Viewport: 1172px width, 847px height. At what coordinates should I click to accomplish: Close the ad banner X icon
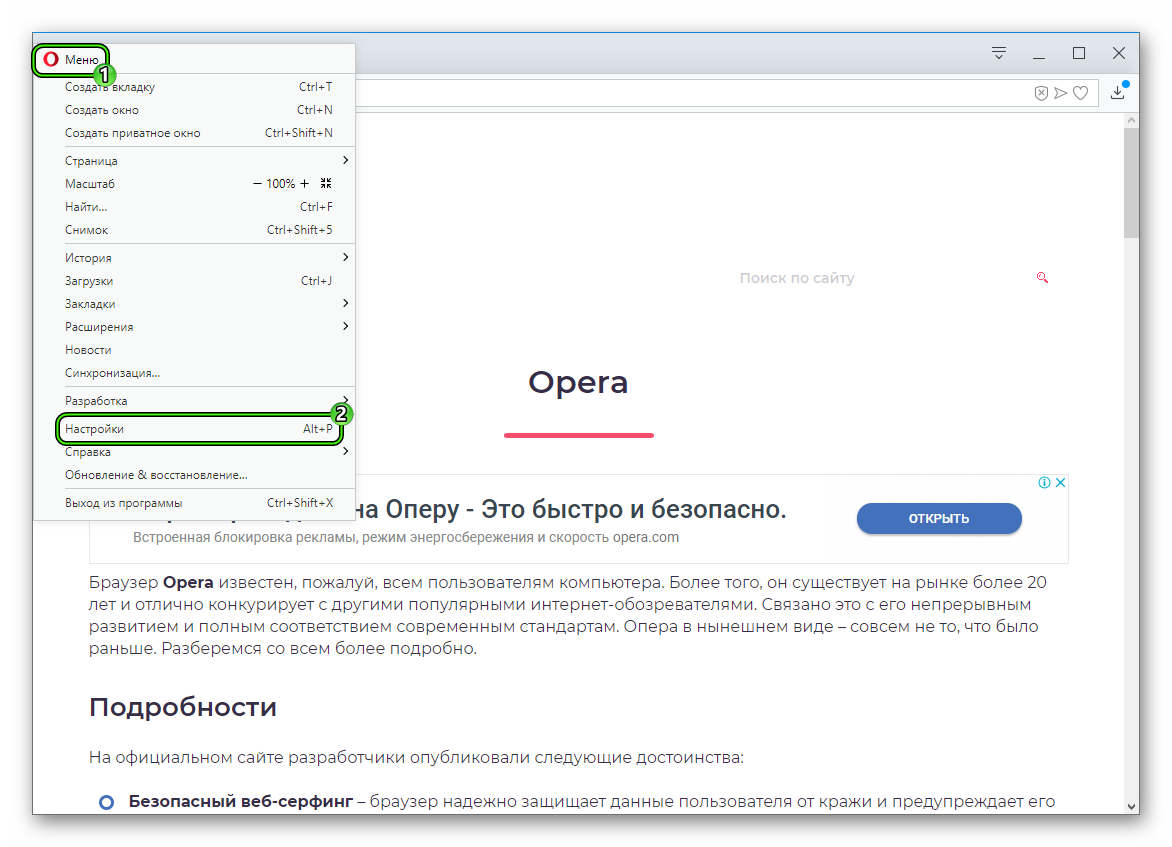pyautogui.click(x=1060, y=482)
